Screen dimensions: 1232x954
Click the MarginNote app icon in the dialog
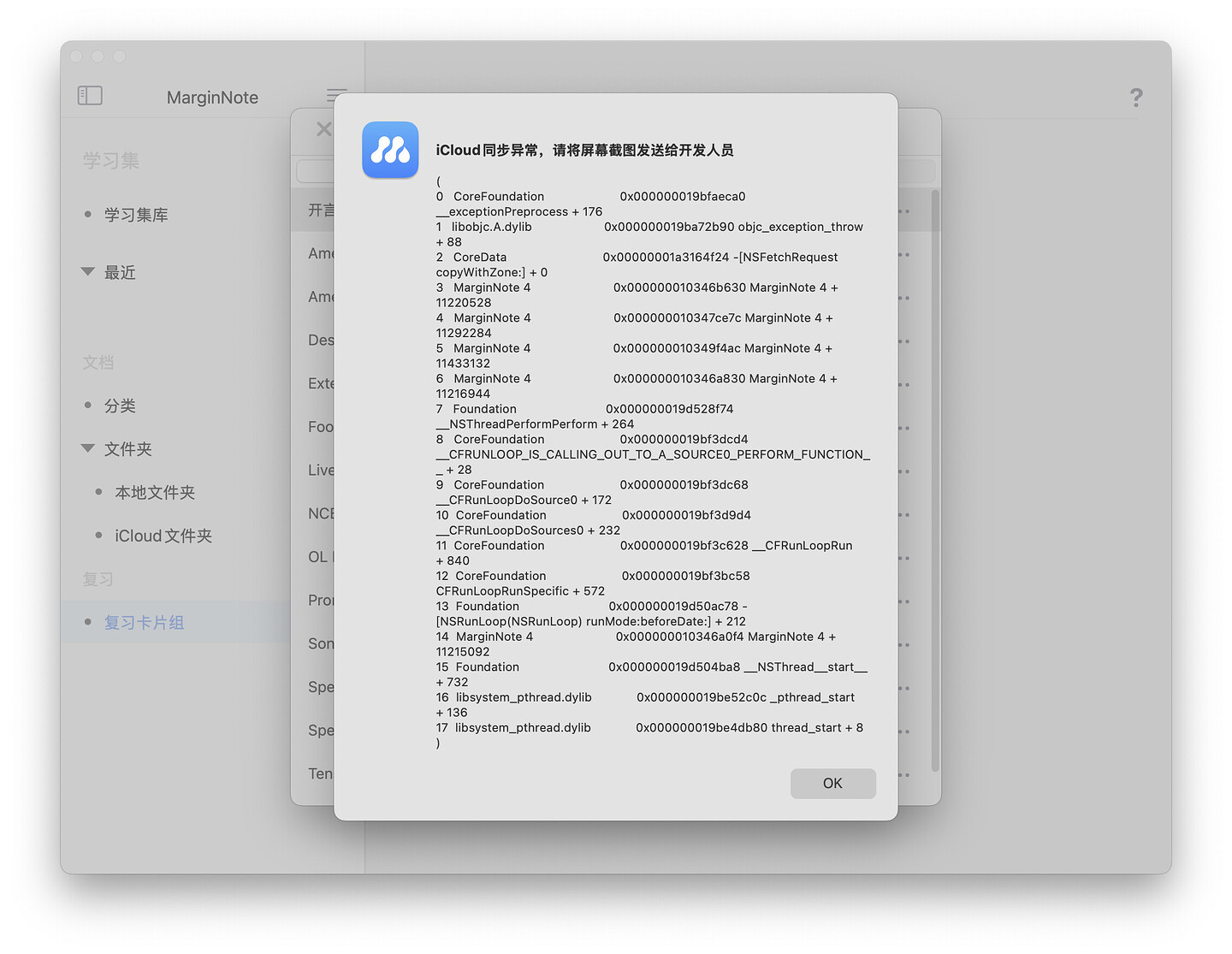(390, 150)
